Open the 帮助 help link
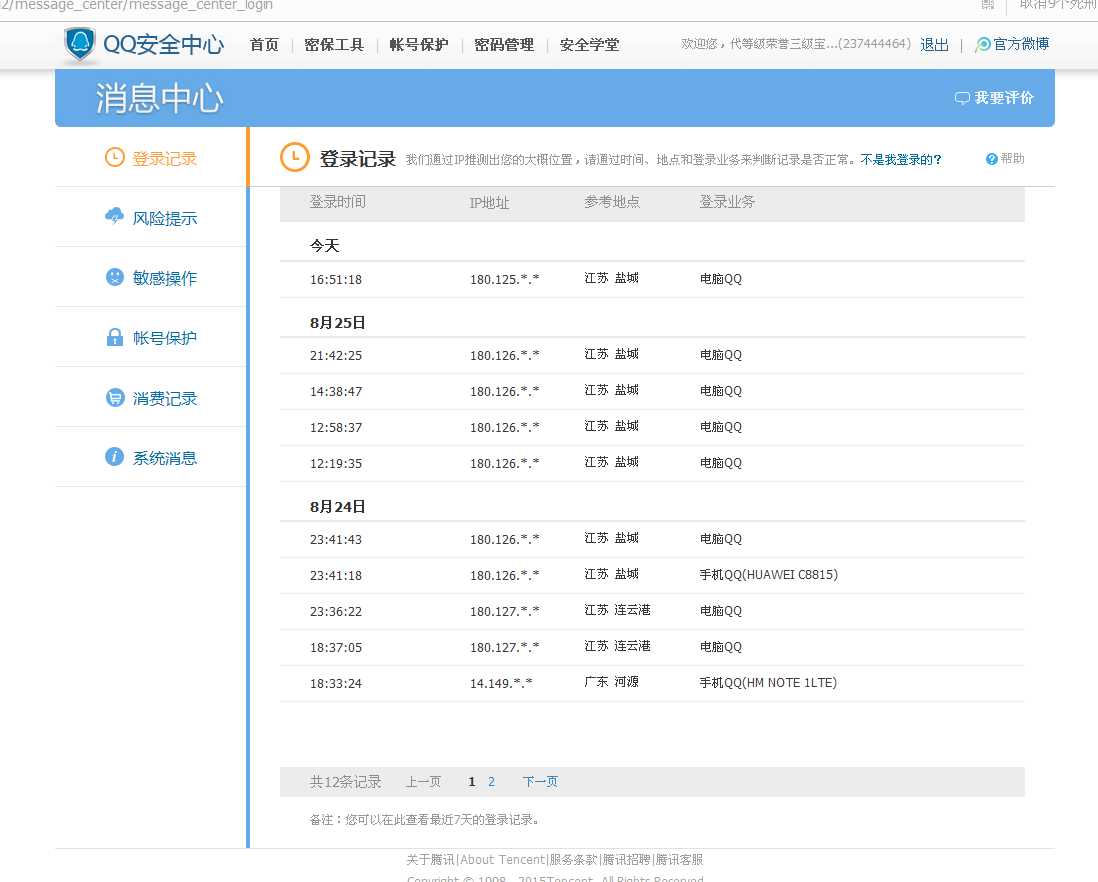 point(1013,159)
